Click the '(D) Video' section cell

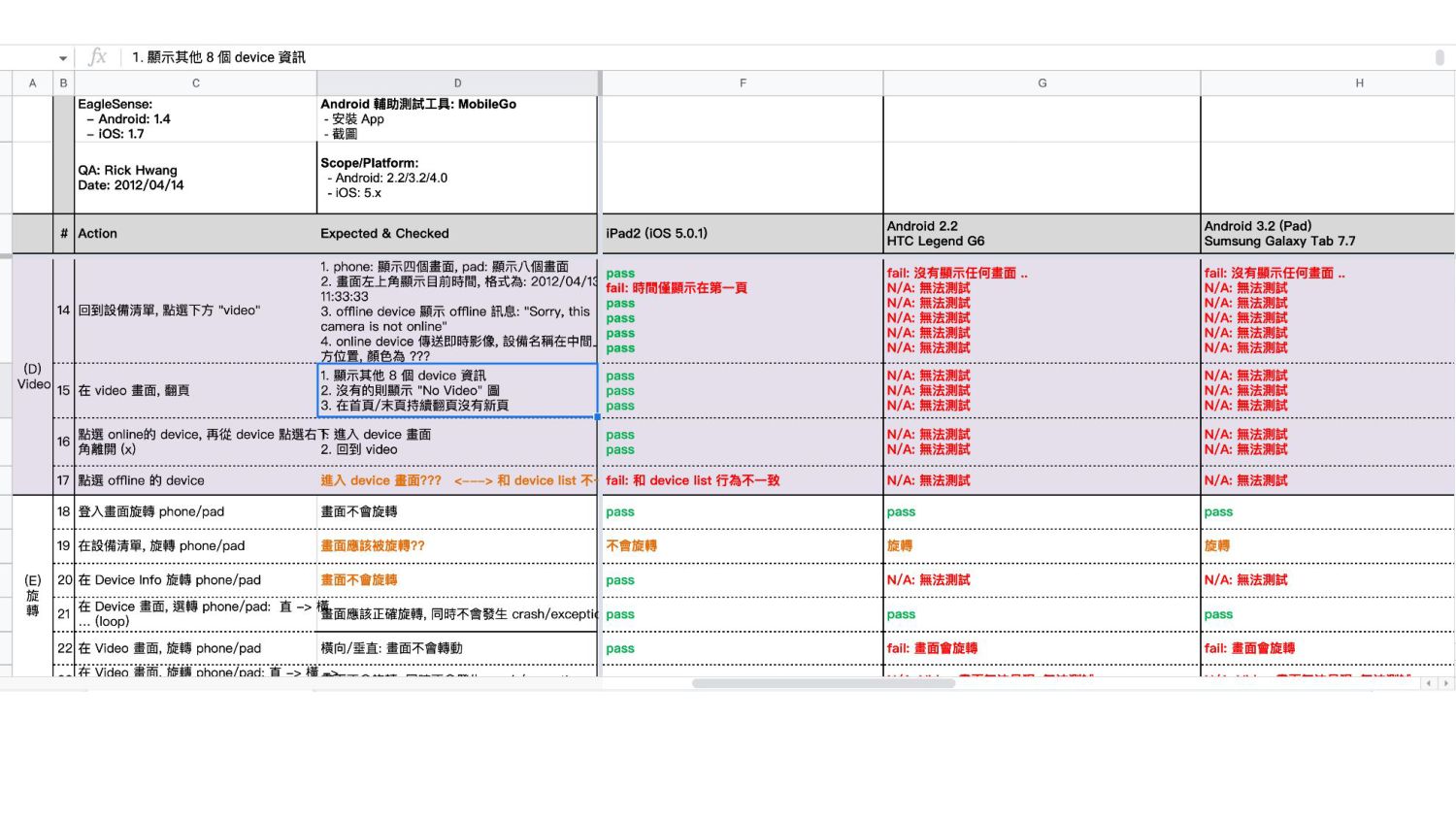pos(33,377)
